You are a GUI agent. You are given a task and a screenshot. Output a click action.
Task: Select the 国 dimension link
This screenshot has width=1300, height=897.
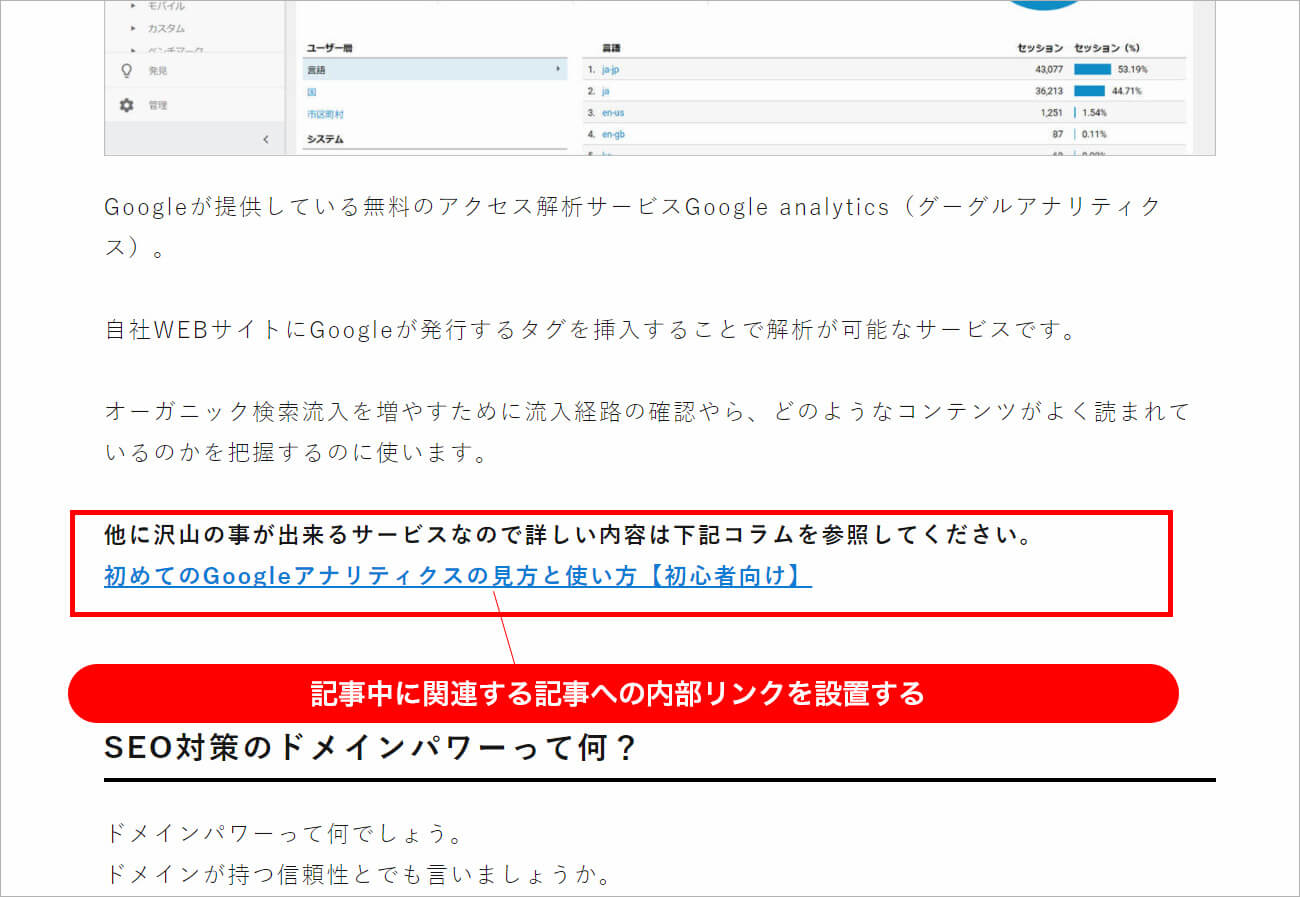point(312,92)
